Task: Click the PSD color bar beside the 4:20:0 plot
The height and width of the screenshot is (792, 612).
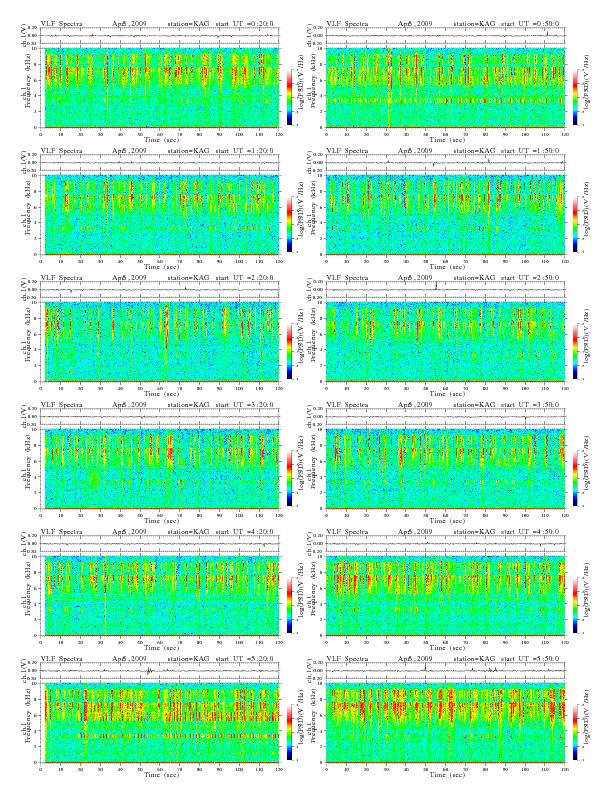Action: [289, 605]
